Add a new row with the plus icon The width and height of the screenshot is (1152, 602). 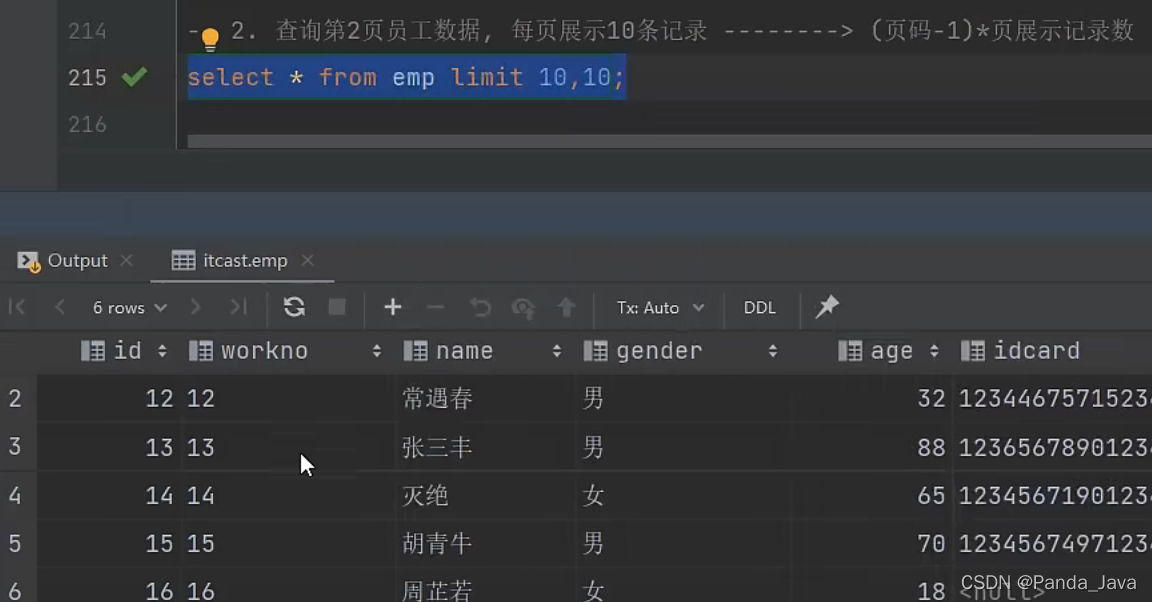[x=392, y=307]
